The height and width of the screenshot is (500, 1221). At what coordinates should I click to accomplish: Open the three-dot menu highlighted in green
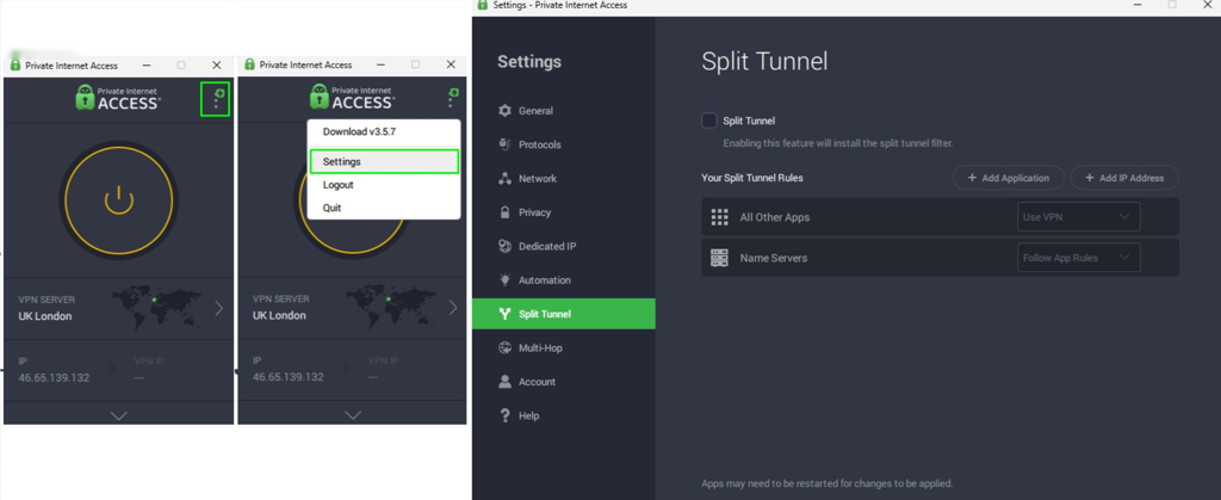216,99
